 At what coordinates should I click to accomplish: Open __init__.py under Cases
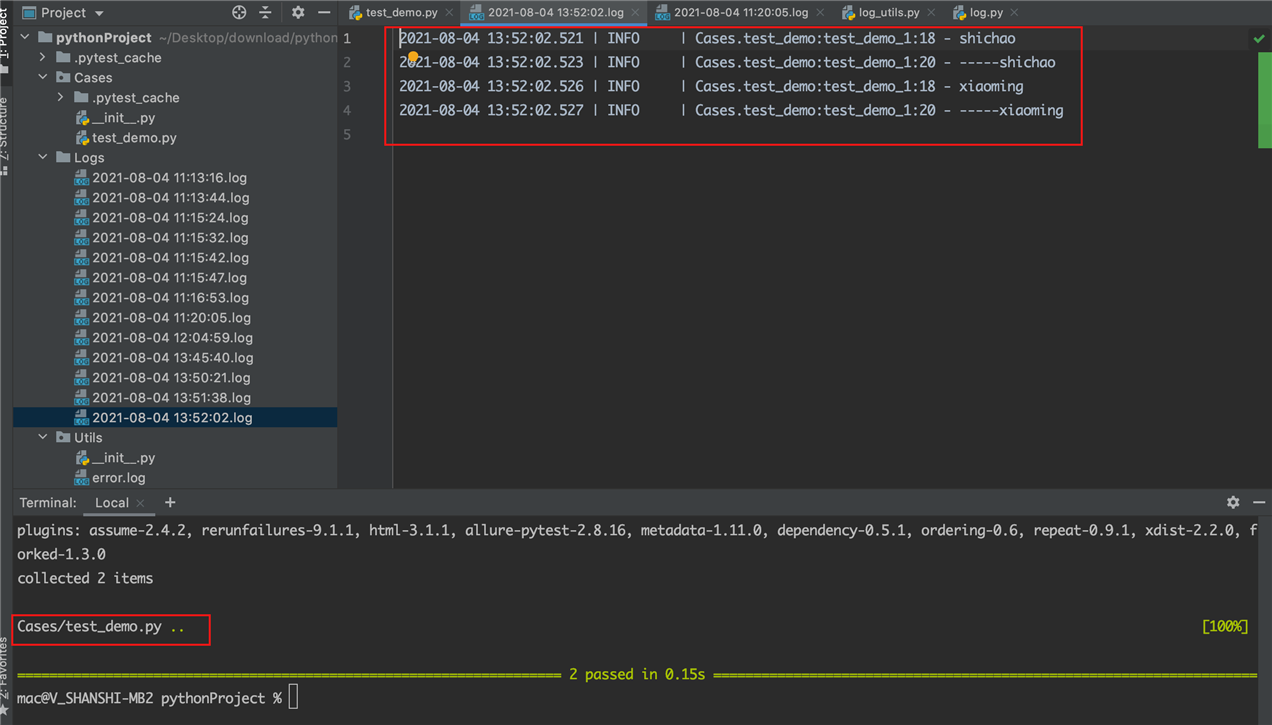point(123,117)
